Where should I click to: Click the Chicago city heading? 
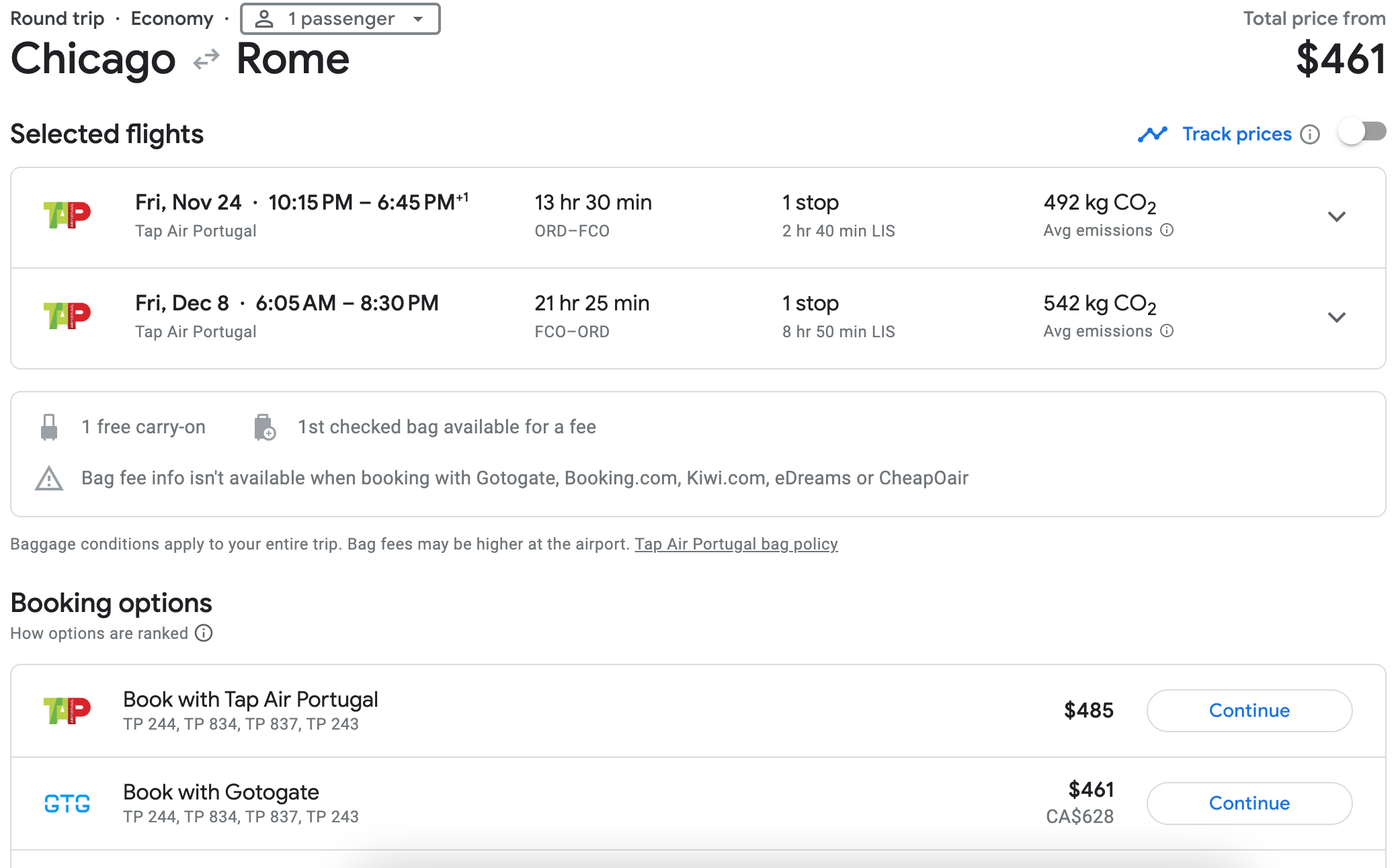tap(93, 59)
